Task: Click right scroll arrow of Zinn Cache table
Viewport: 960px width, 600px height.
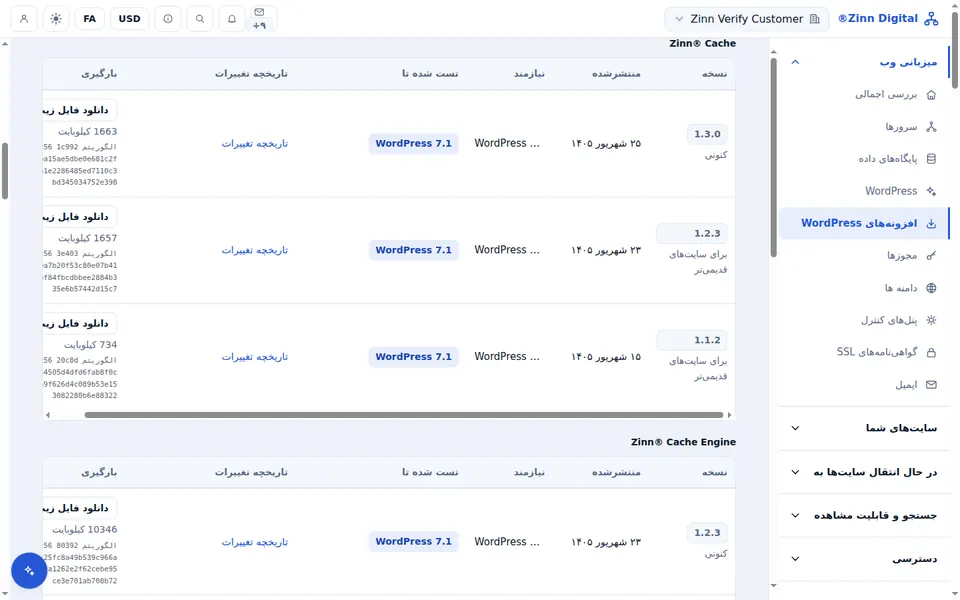Action: (x=729, y=415)
